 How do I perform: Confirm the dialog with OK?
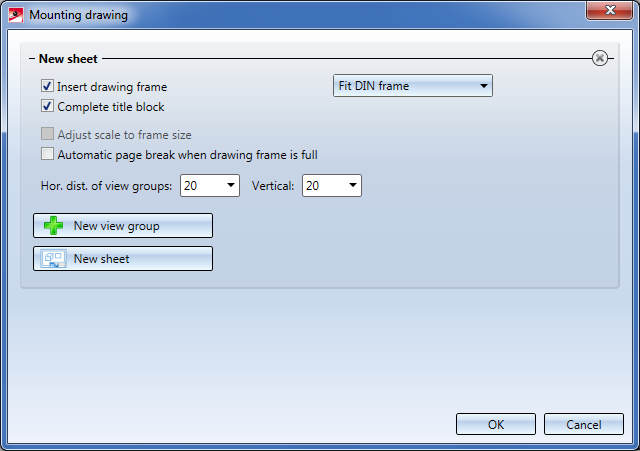496,424
